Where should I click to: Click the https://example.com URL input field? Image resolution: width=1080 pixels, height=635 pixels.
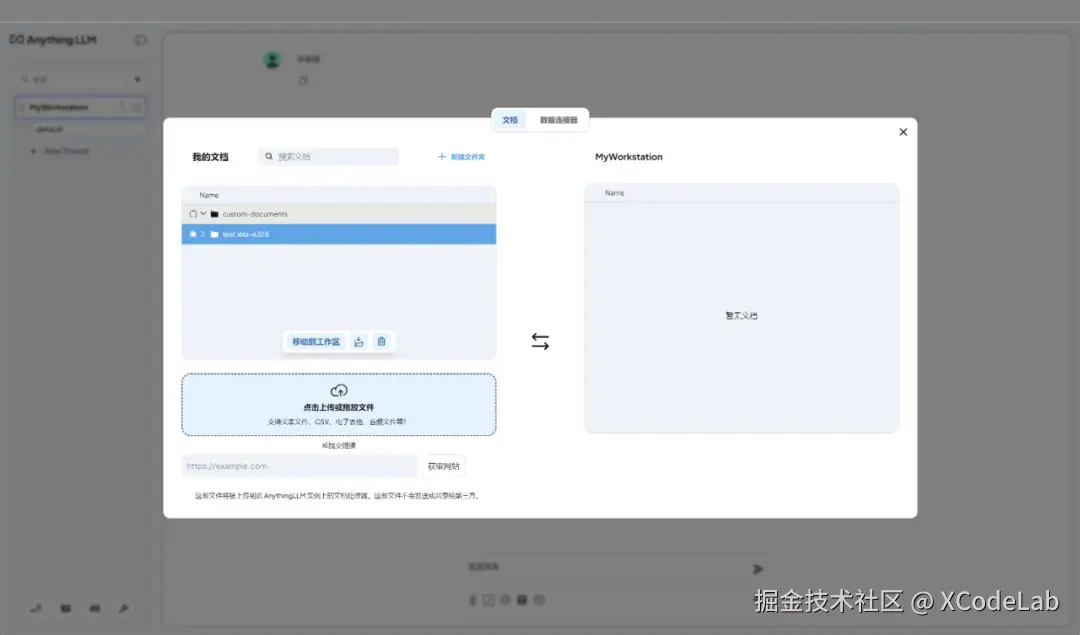coord(298,465)
